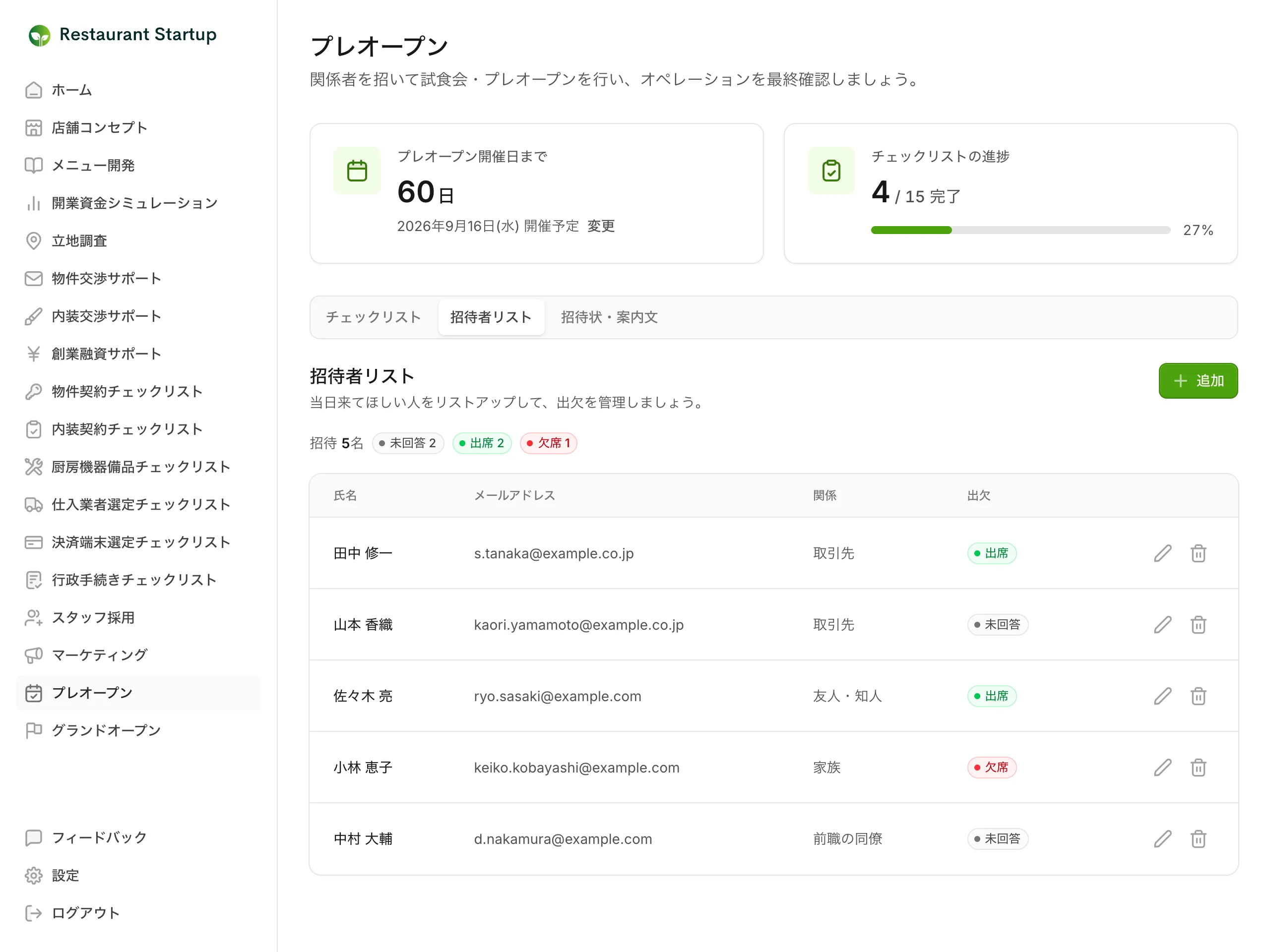Image resolution: width=1270 pixels, height=952 pixels.
Task: Select the 招待者リスト tab
Action: [x=491, y=317]
